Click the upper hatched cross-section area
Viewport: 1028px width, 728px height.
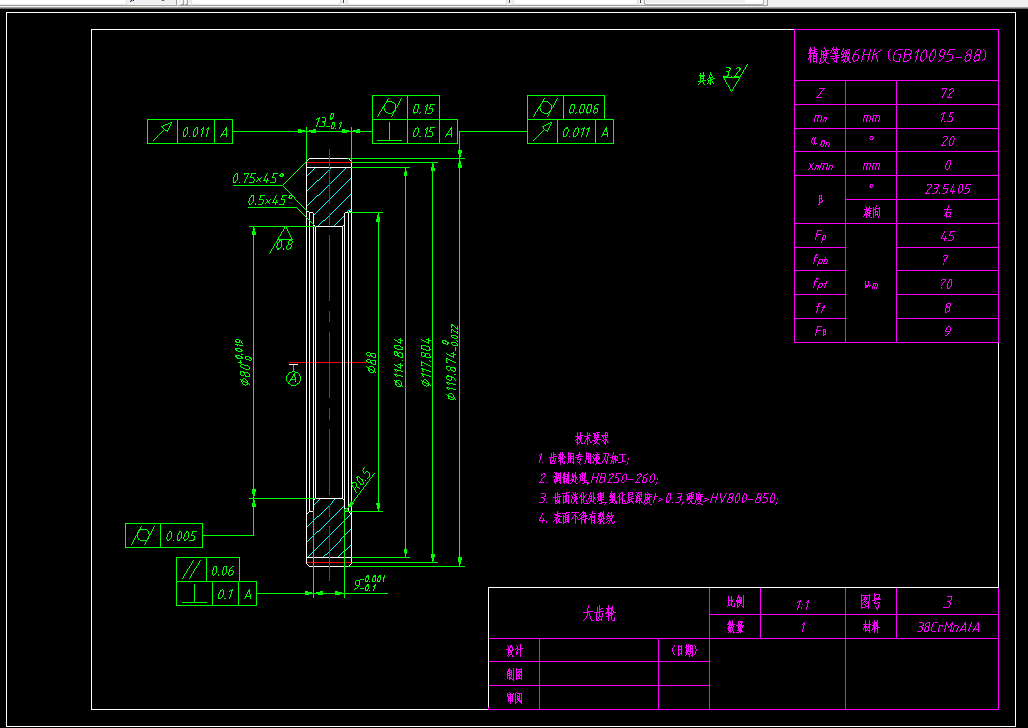(x=329, y=195)
